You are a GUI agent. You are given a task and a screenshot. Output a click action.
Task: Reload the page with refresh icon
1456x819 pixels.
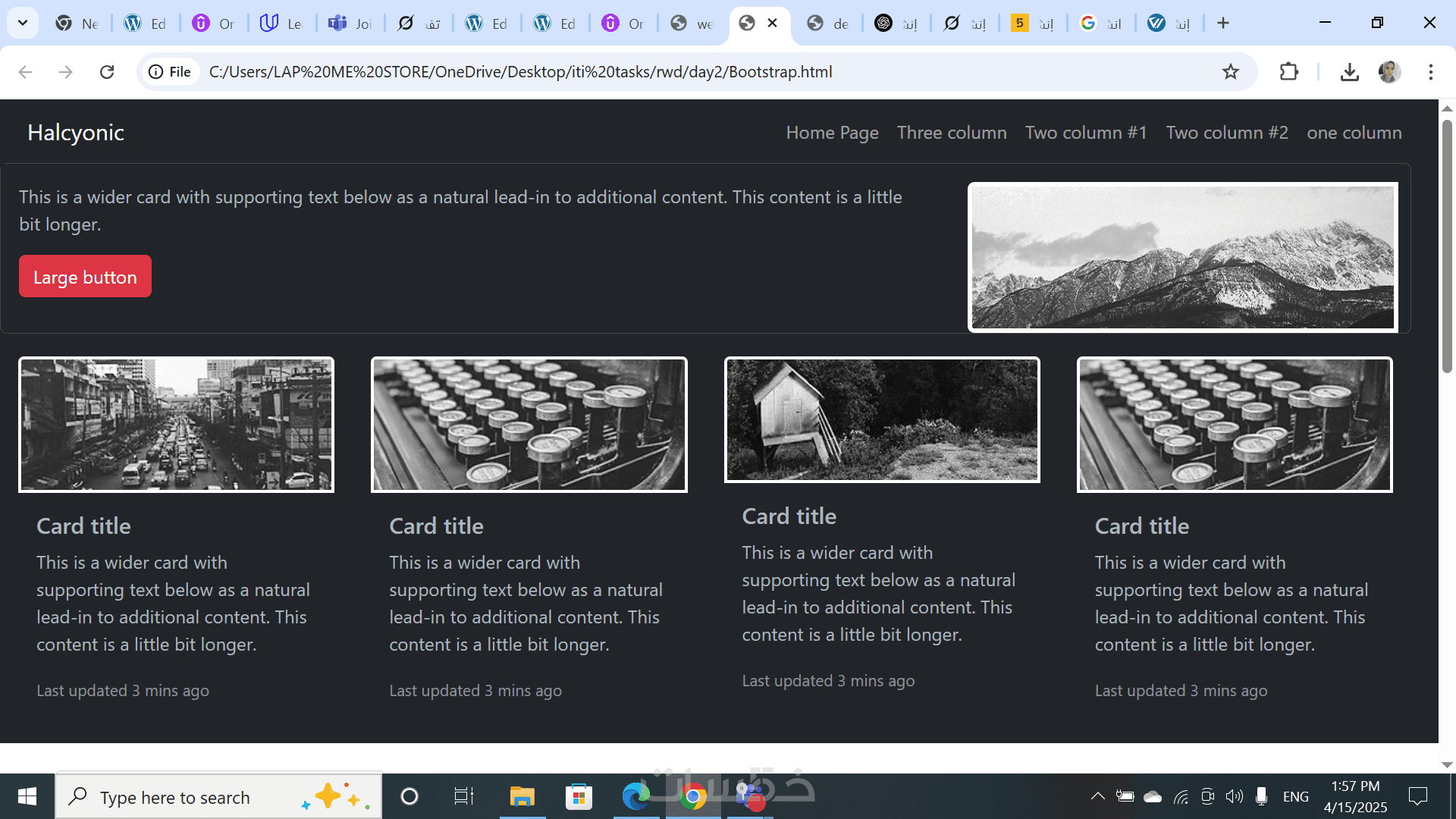(x=107, y=72)
